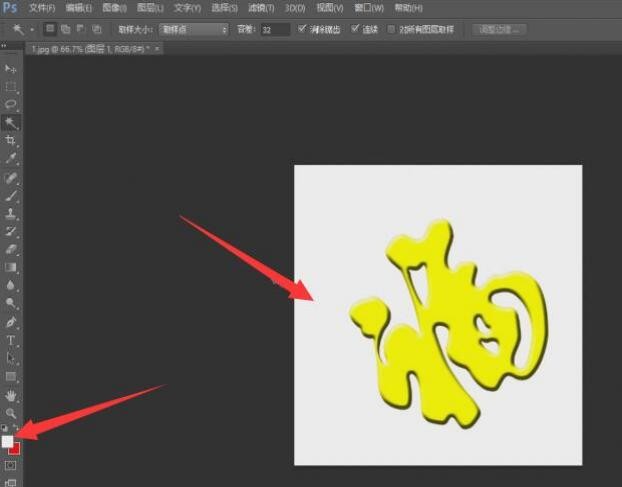Open the Magic Wand tool preset picker
The height and width of the screenshot is (487, 622).
point(20,30)
